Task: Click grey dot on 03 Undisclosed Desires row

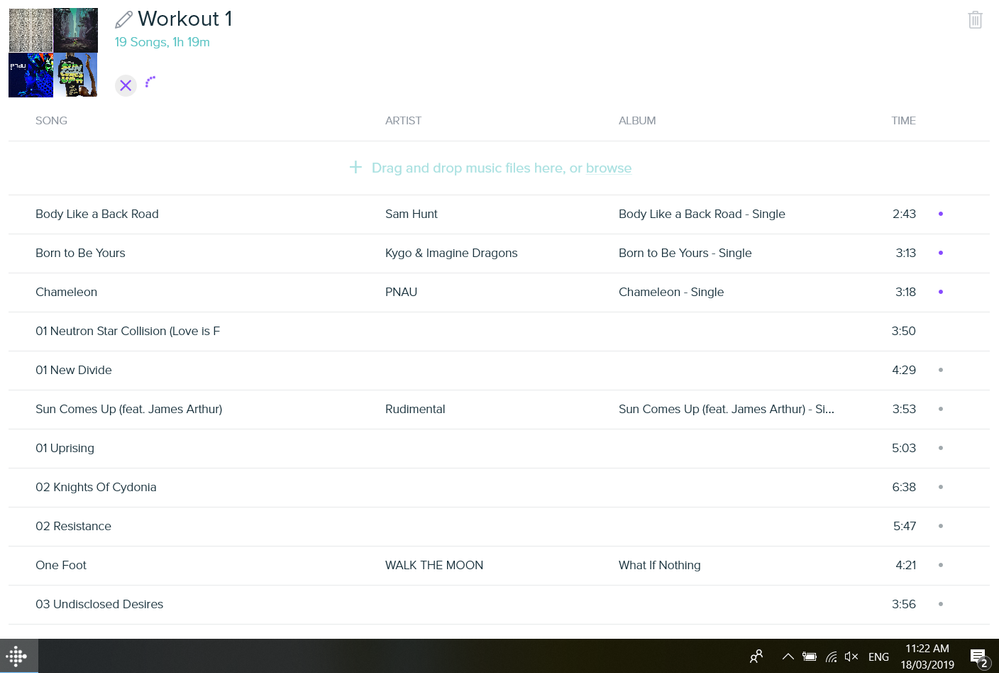Action: (940, 604)
